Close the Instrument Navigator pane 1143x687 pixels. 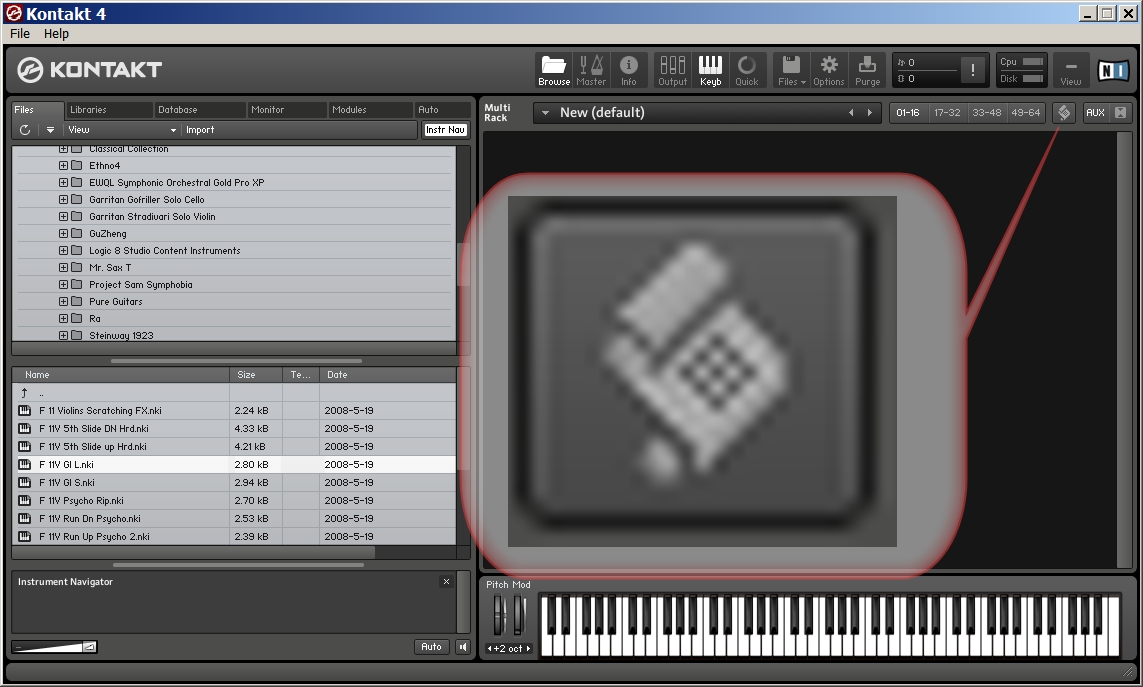pos(446,581)
